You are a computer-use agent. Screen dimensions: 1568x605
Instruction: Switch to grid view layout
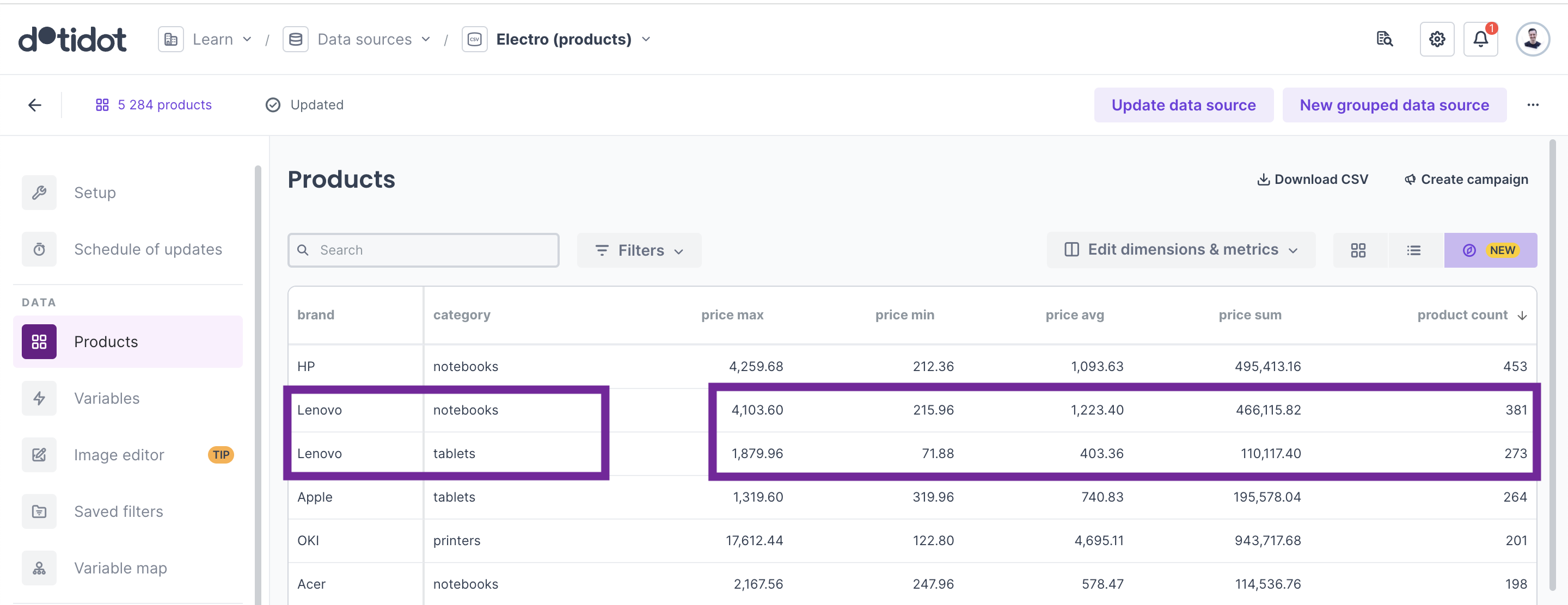[x=1358, y=250]
